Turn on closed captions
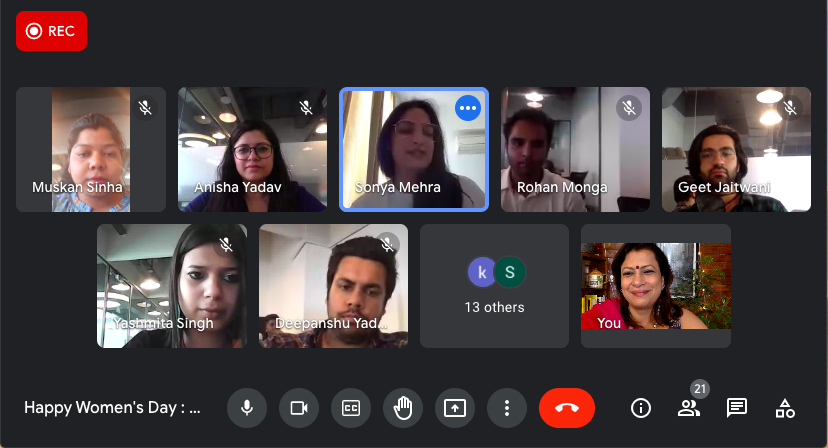This screenshot has width=828, height=448. coord(351,408)
